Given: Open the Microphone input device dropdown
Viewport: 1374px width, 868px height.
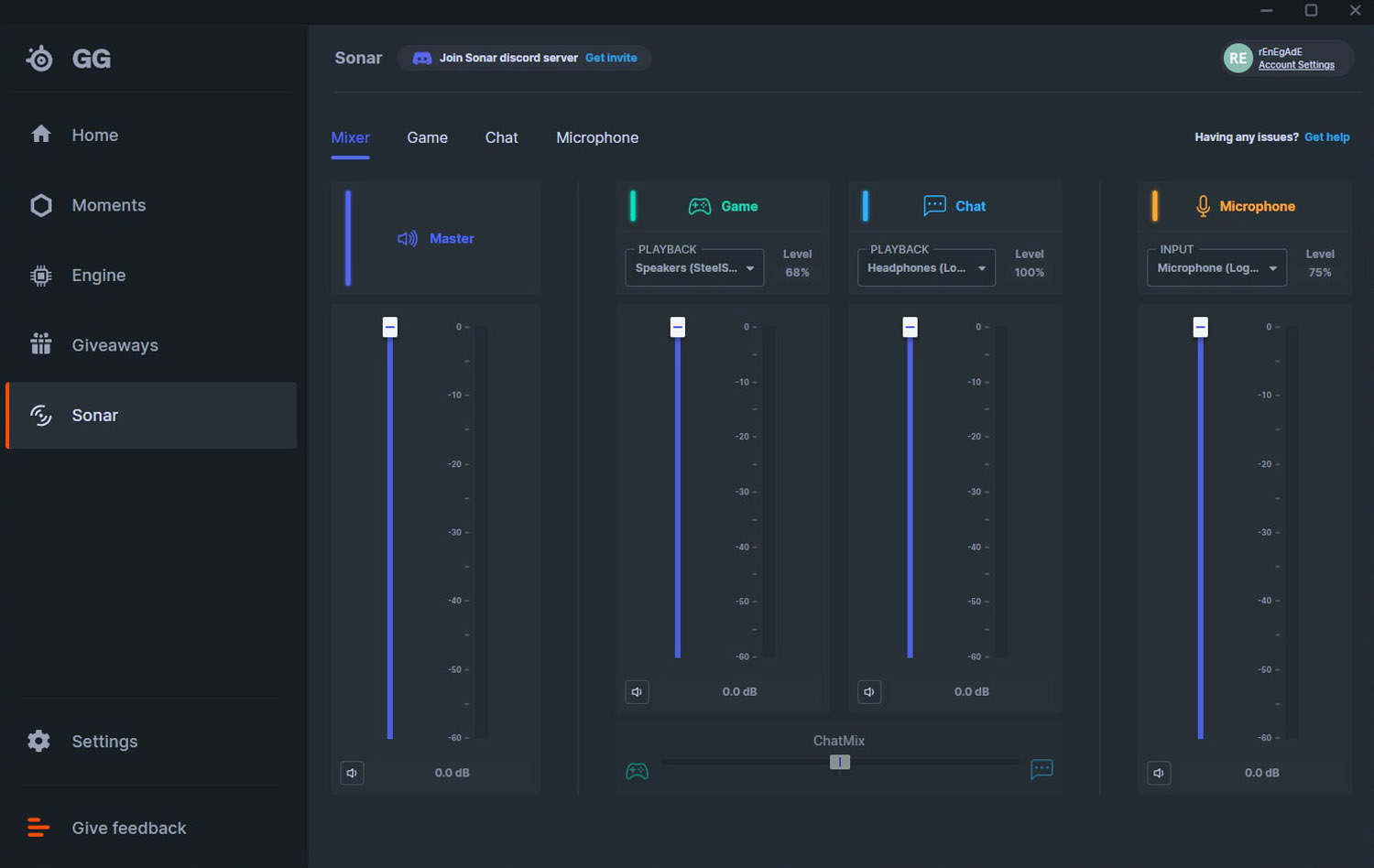Looking at the screenshot, I should pos(1216,268).
